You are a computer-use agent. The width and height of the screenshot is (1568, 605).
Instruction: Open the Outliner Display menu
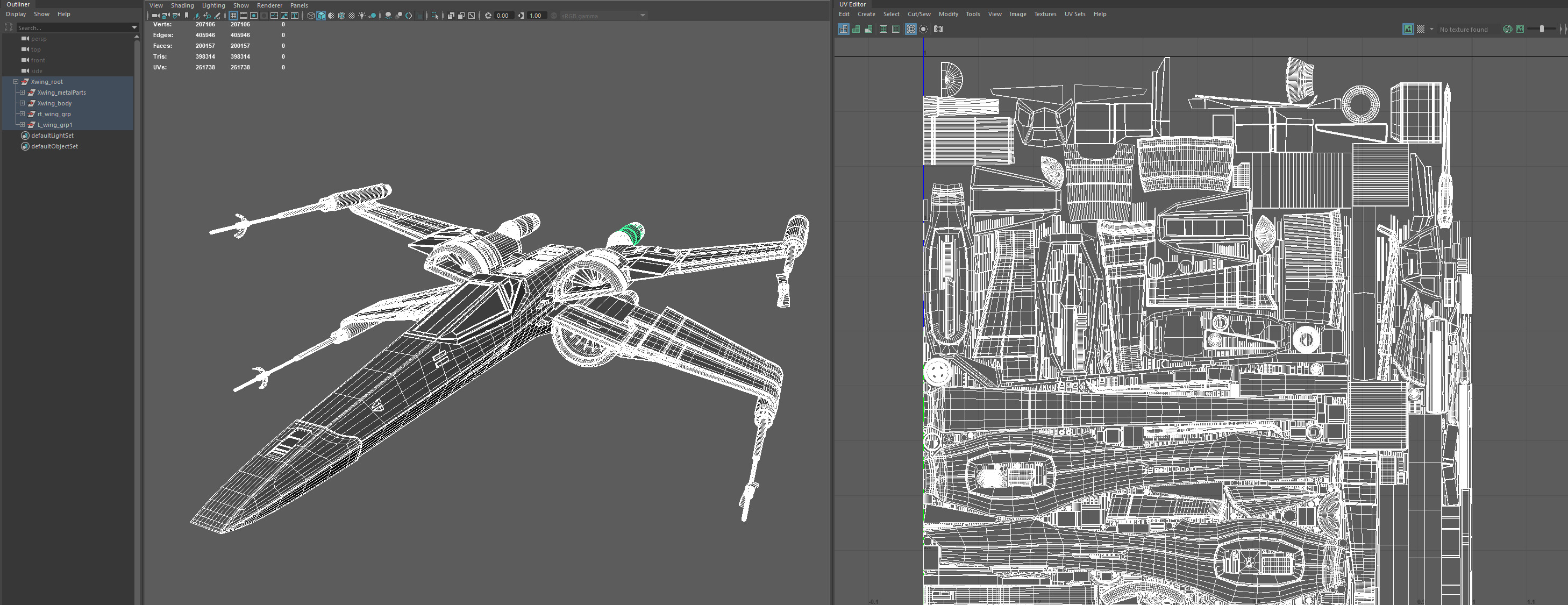[x=16, y=14]
